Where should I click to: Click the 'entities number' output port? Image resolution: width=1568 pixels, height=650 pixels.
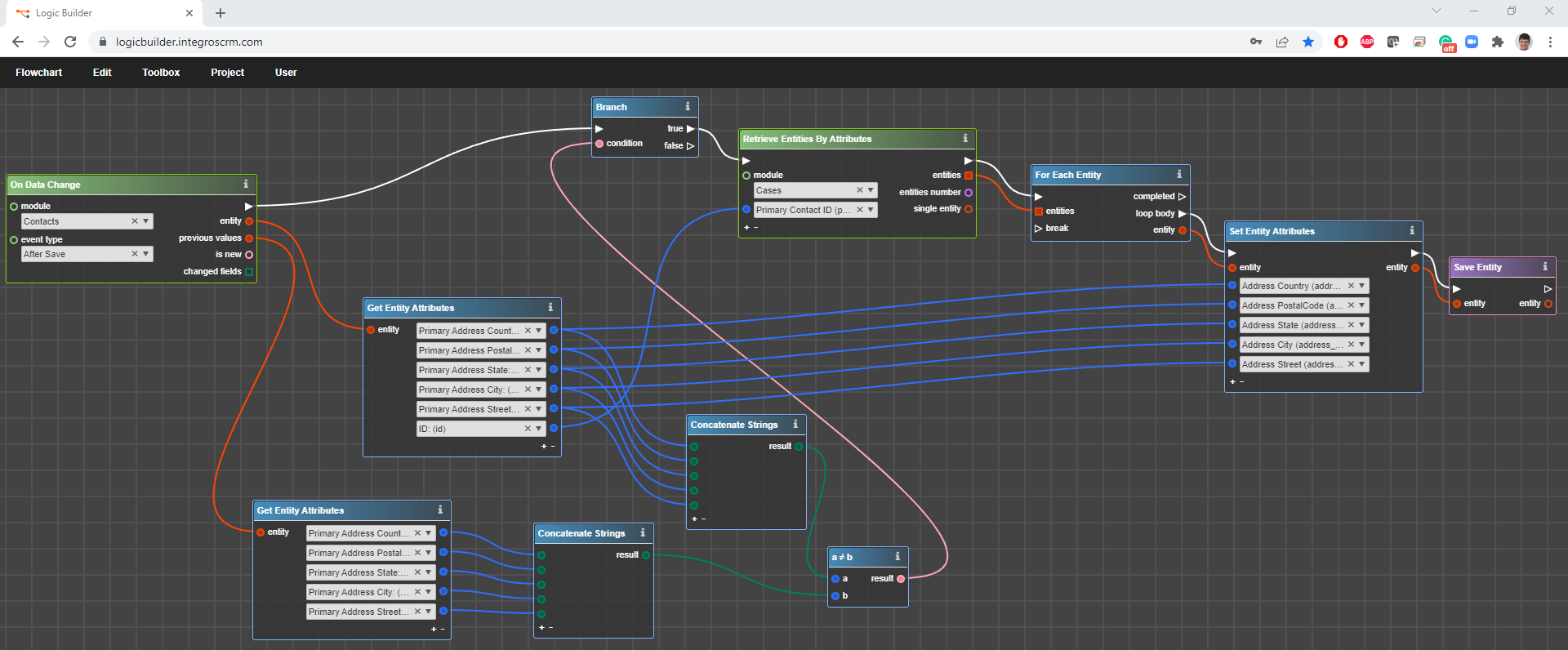[969, 193]
